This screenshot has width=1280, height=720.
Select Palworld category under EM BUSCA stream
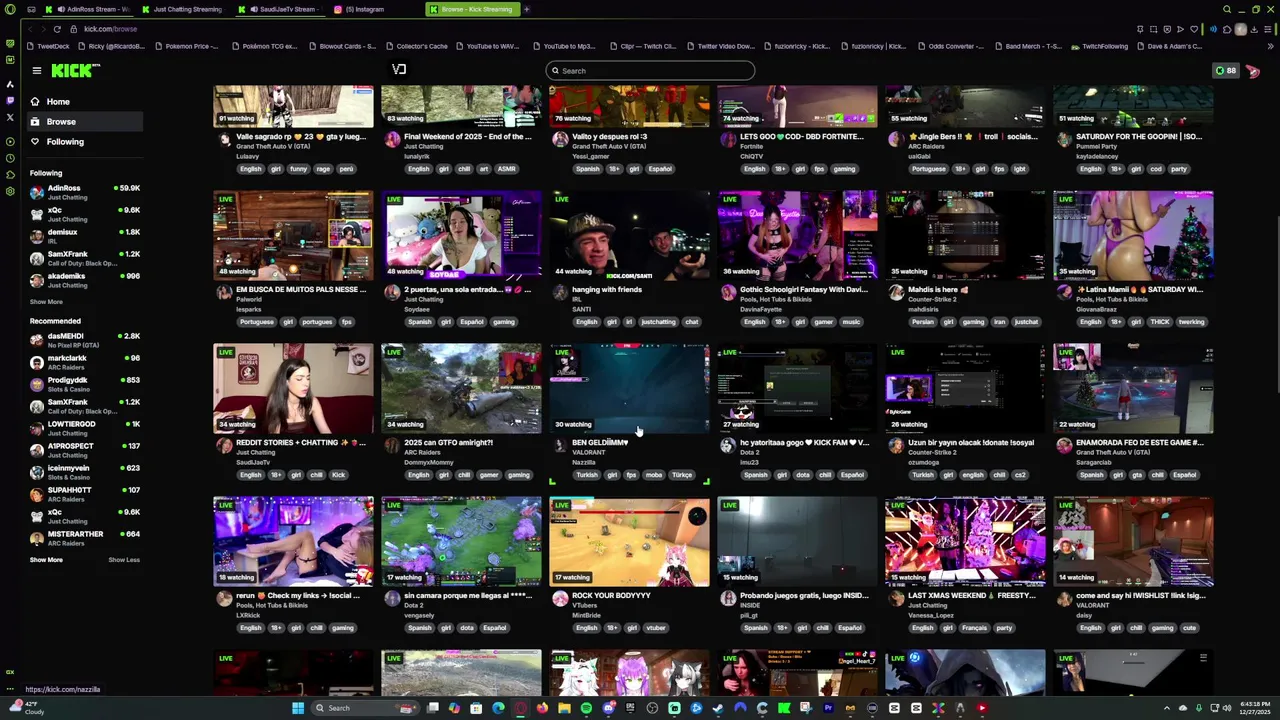pyautogui.click(x=249, y=299)
